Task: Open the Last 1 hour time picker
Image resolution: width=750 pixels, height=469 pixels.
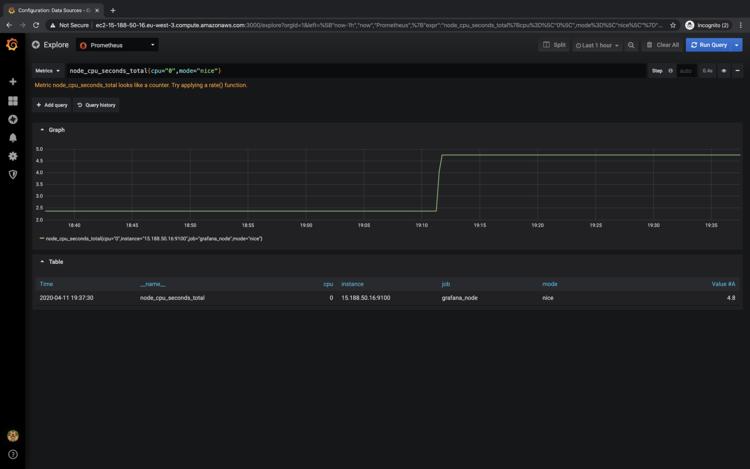Action: point(597,45)
